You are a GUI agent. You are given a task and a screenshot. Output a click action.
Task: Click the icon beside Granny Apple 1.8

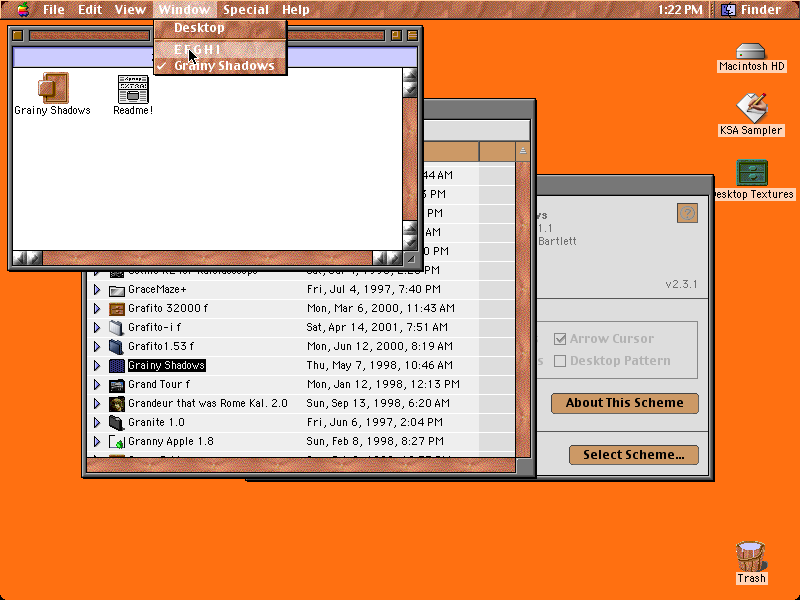(x=117, y=442)
